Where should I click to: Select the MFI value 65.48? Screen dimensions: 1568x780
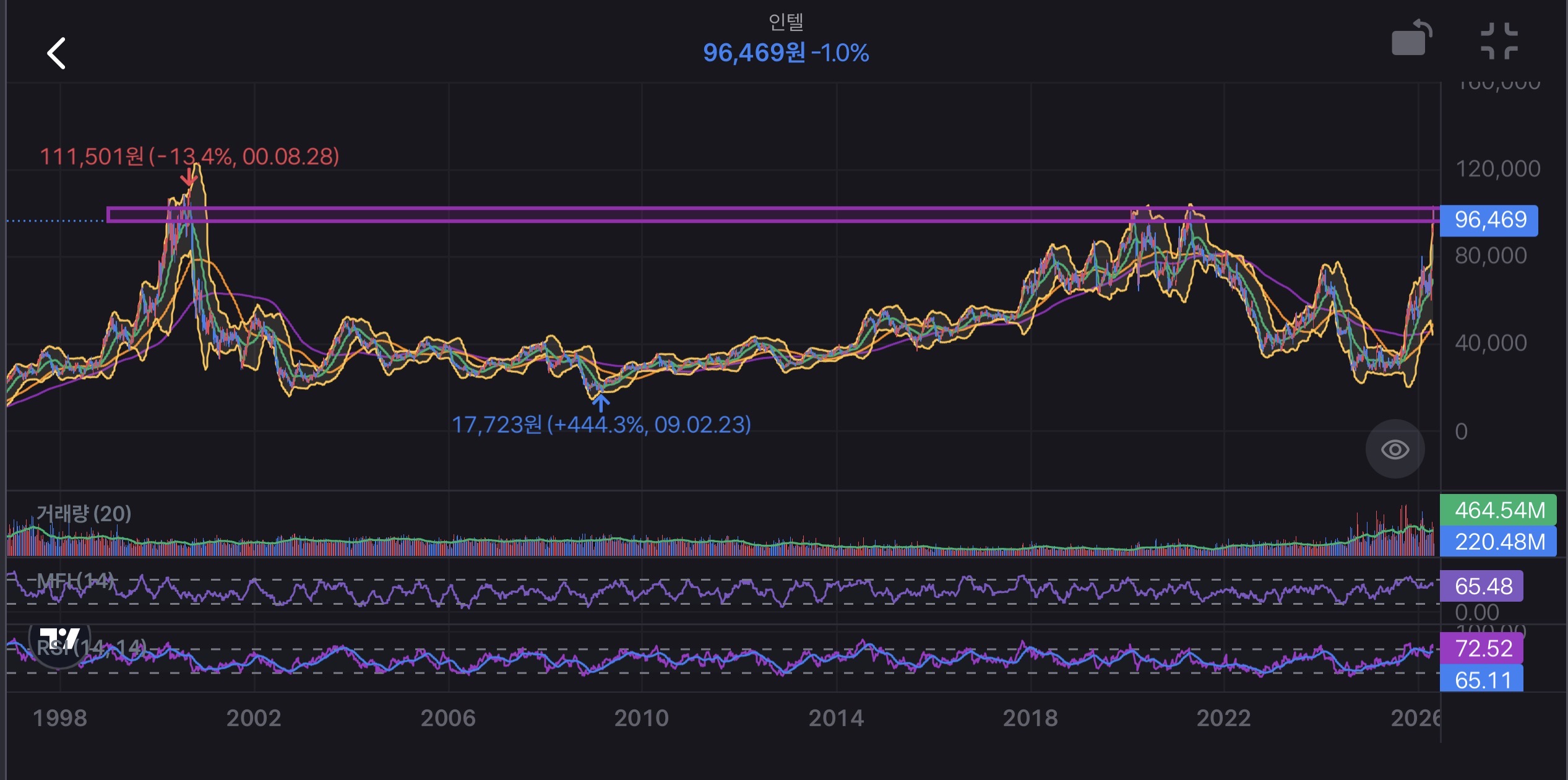(x=1482, y=586)
